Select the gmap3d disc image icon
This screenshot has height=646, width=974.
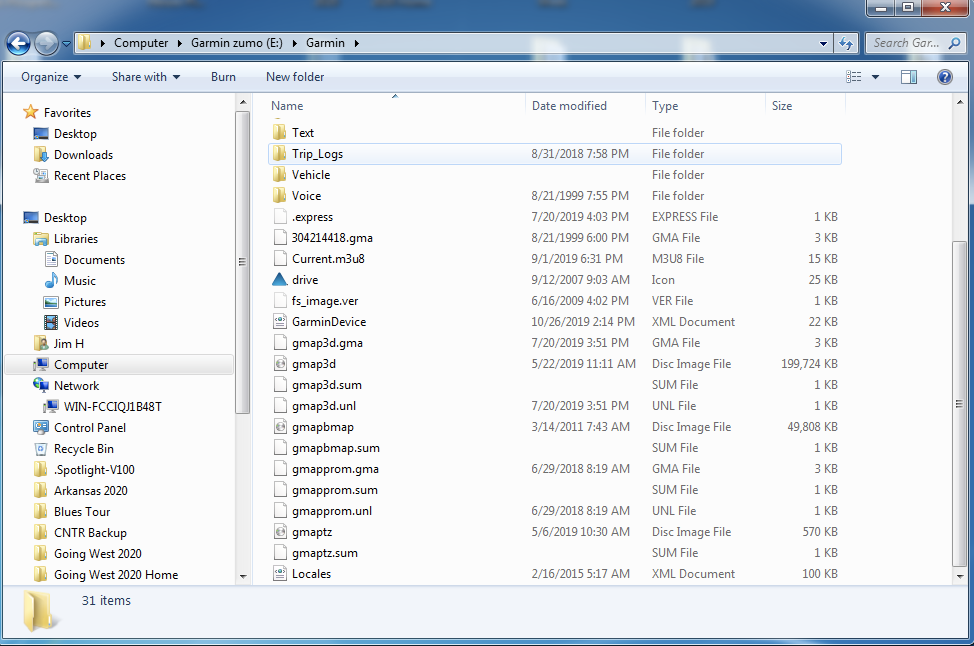click(x=280, y=364)
